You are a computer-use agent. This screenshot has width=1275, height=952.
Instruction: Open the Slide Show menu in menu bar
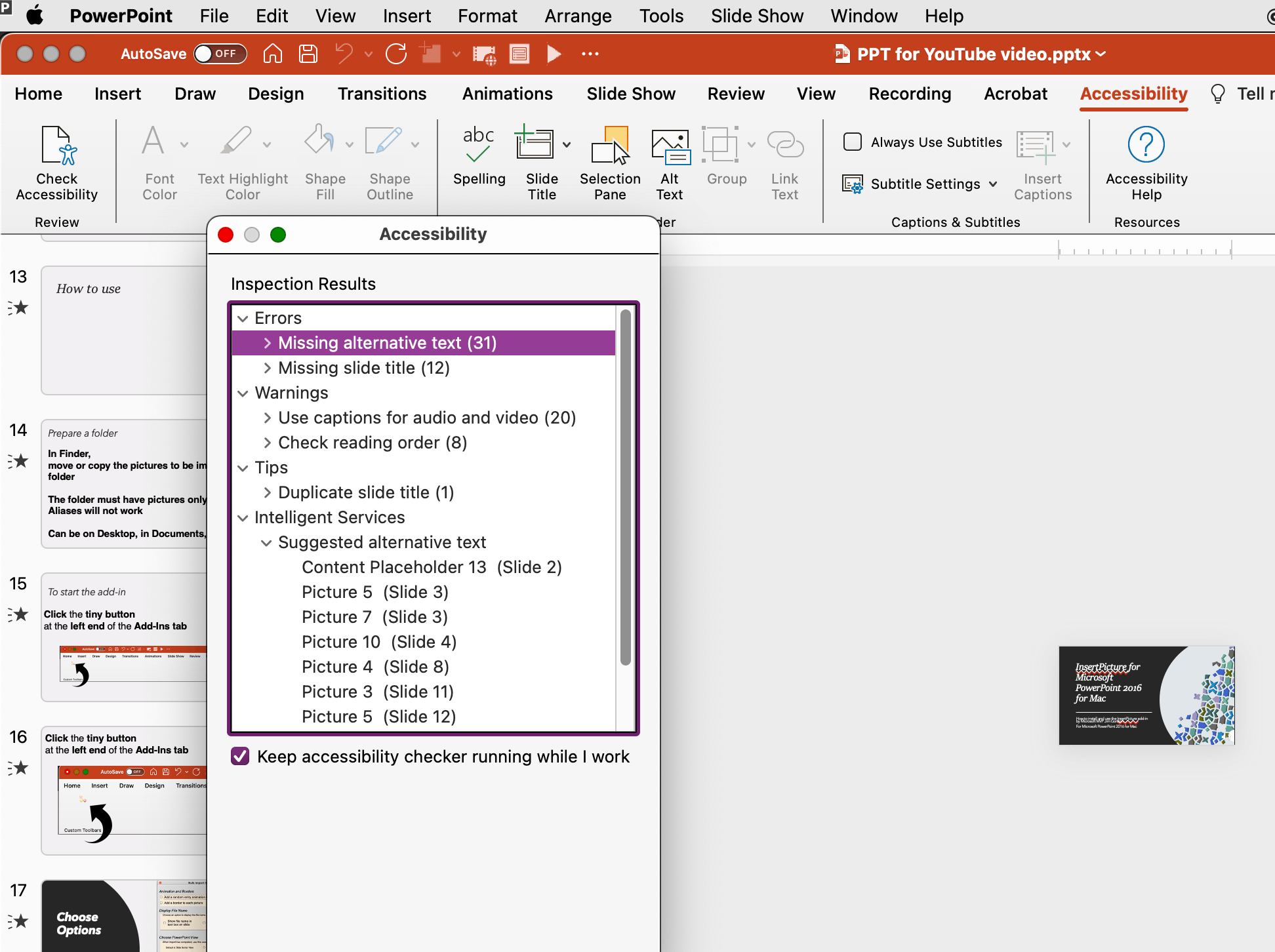757,16
